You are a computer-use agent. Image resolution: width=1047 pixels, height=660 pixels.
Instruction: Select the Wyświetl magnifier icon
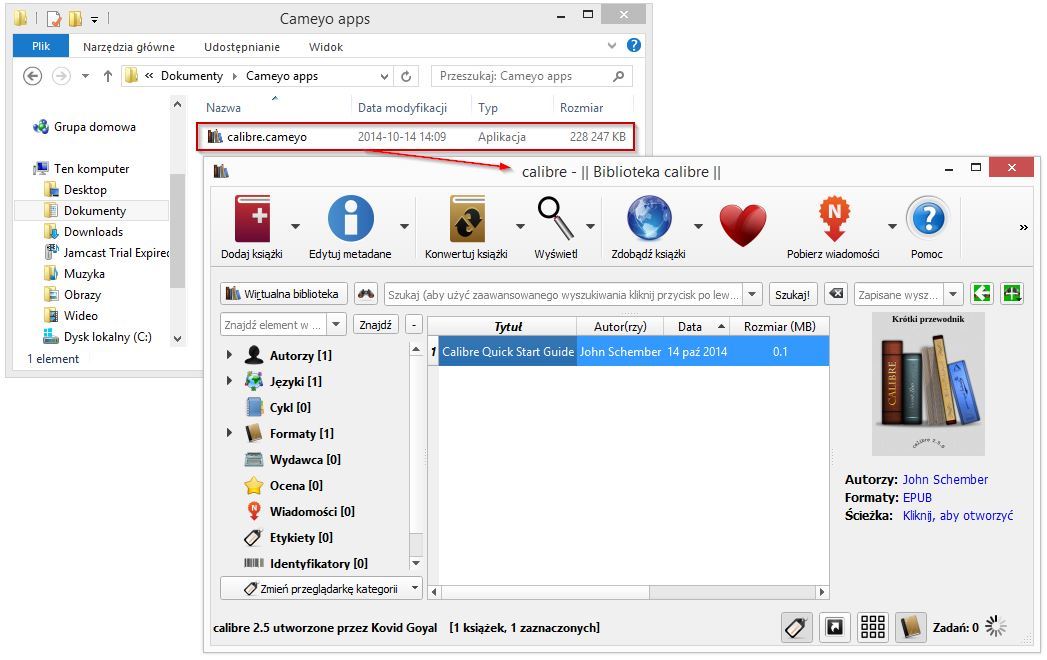(x=556, y=218)
